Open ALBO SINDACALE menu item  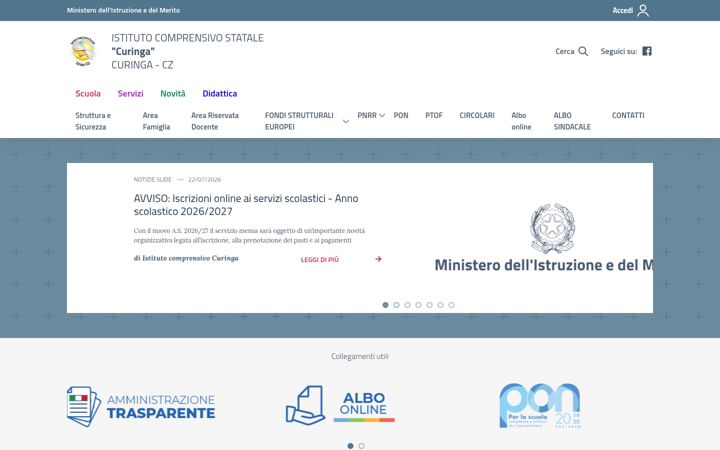tap(572, 121)
